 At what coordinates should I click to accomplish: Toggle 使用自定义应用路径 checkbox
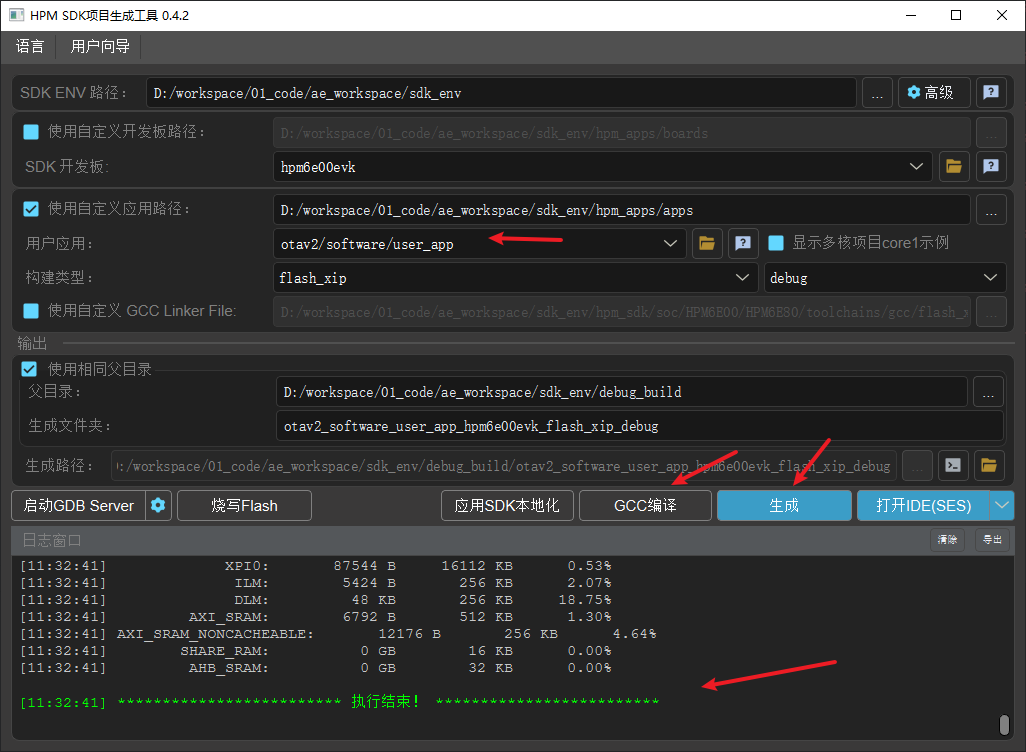tap(31, 209)
